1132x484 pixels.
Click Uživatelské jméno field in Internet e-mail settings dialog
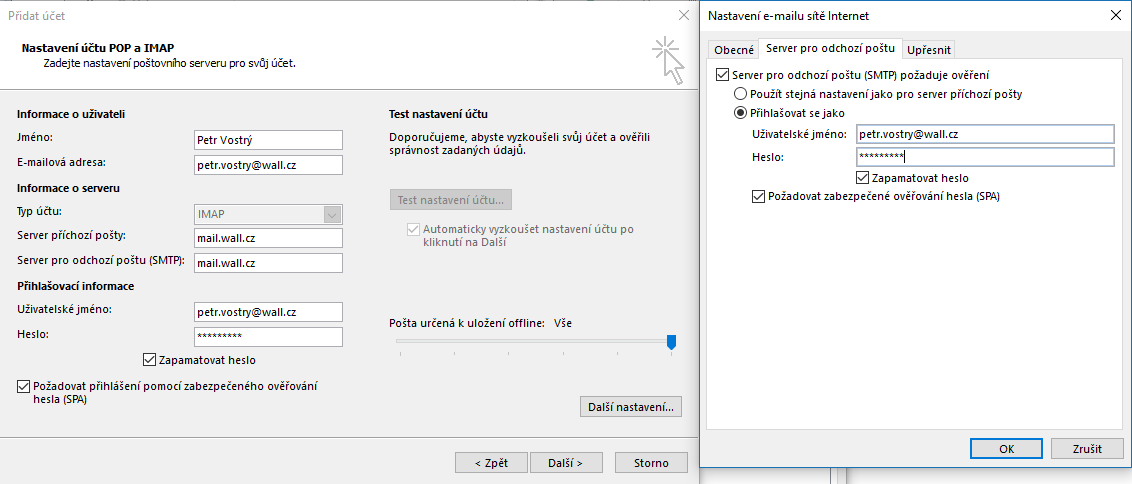(x=985, y=134)
